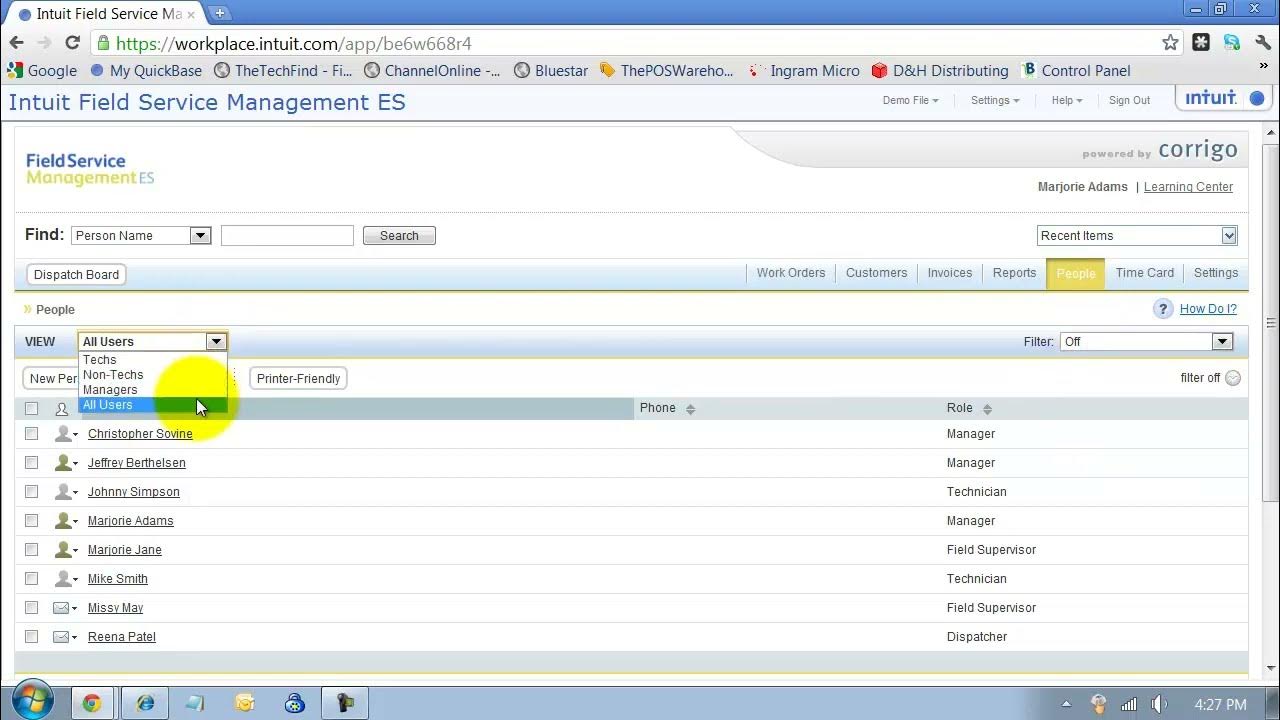Check the box for Missy May
The image size is (1280, 720).
point(31,608)
